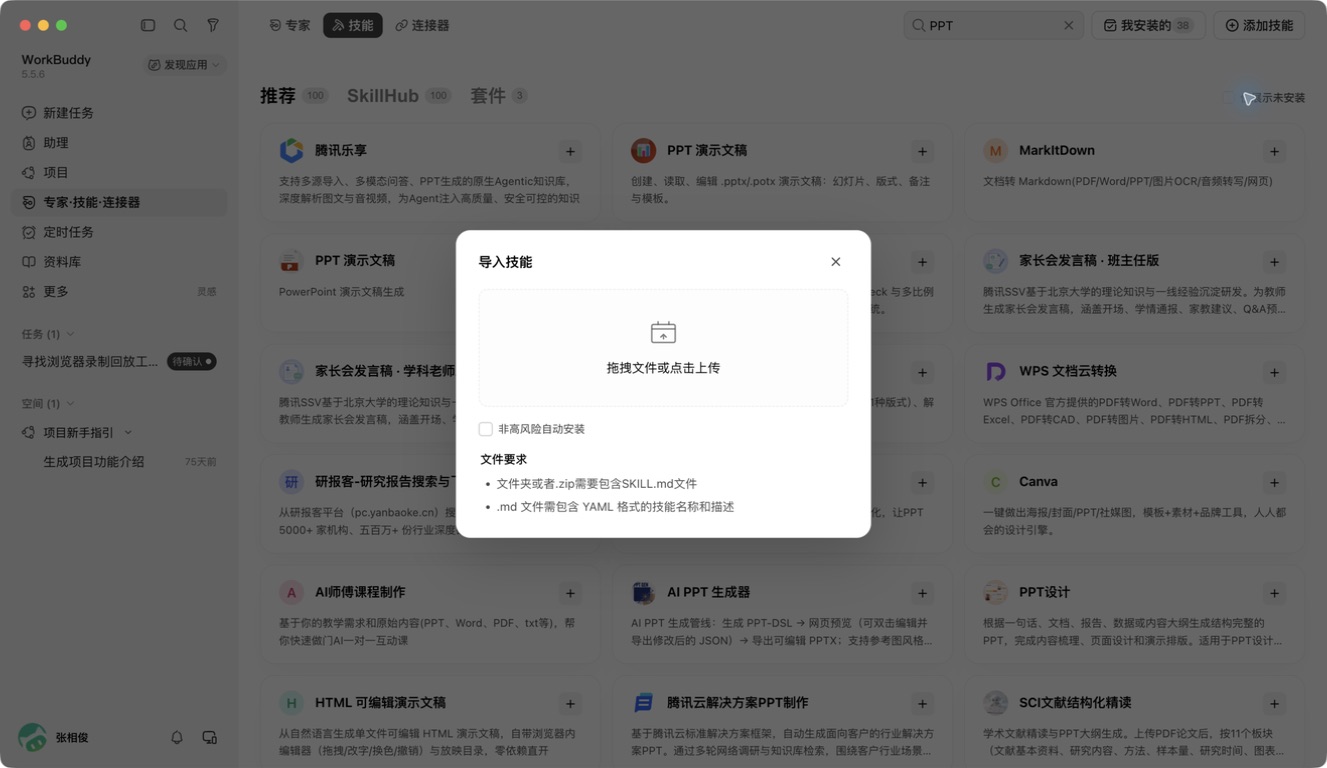The image size is (1327, 768).
Task: Add AI师傅课程制作 skill
Action: (x=570, y=594)
